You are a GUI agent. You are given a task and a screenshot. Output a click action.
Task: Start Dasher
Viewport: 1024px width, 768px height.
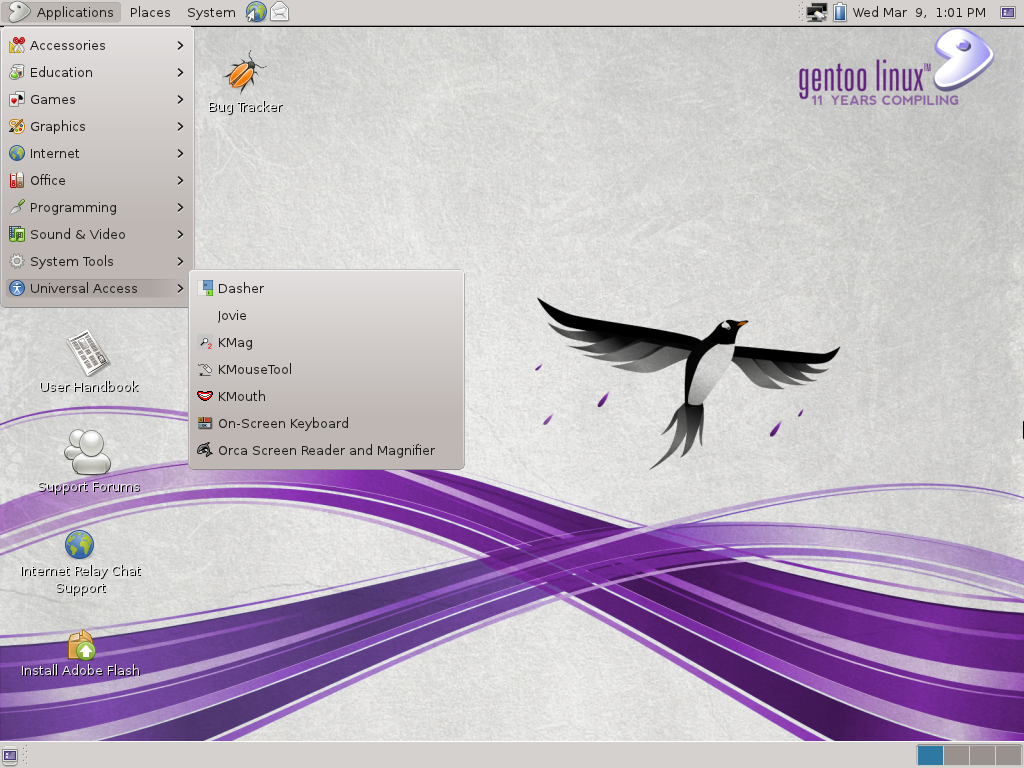(239, 288)
